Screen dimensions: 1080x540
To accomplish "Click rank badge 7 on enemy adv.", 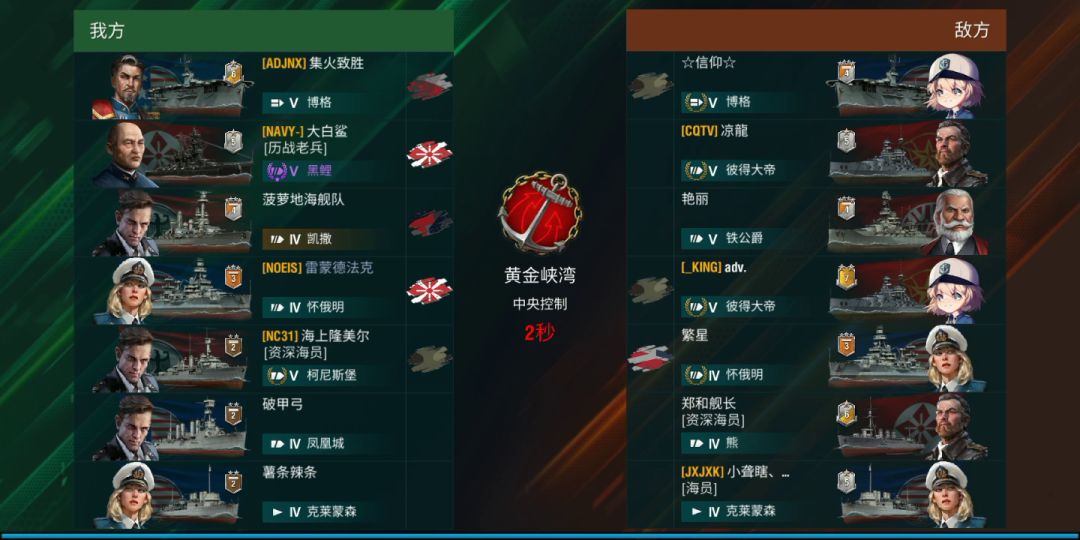I will [846, 277].
